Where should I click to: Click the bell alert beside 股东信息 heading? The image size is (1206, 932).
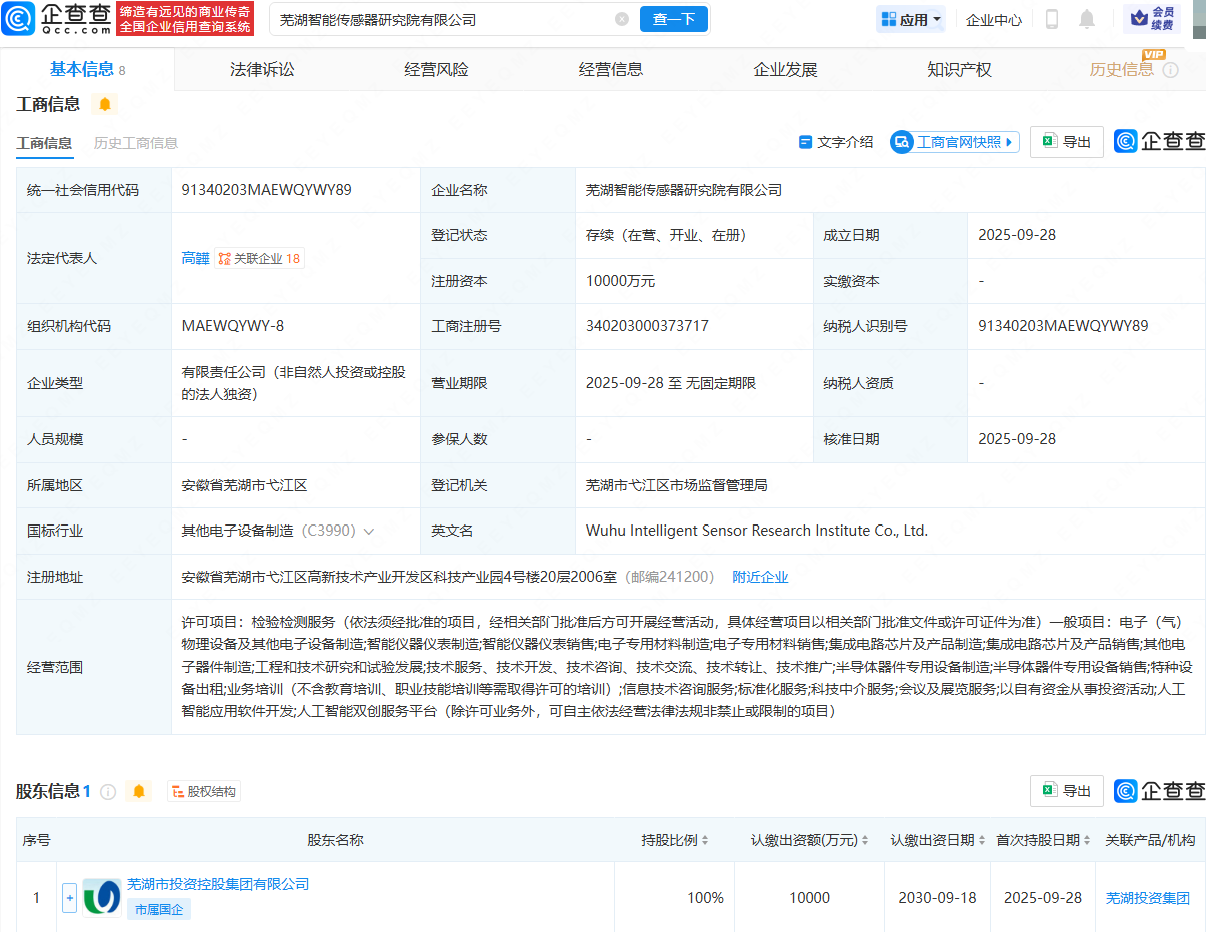tap(139, 791)
